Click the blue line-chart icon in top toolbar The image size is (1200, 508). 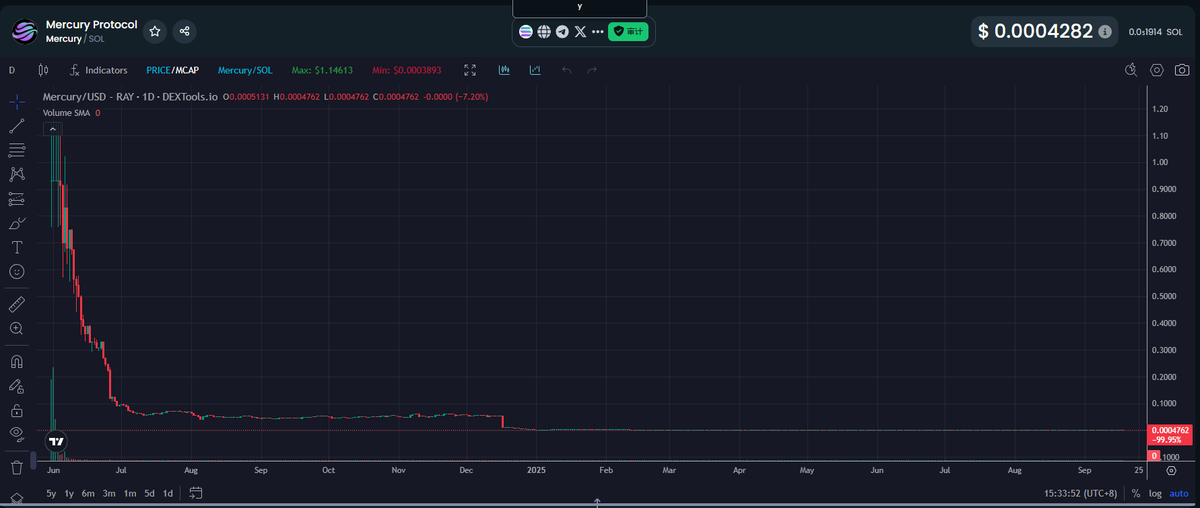tap(536, 70)
